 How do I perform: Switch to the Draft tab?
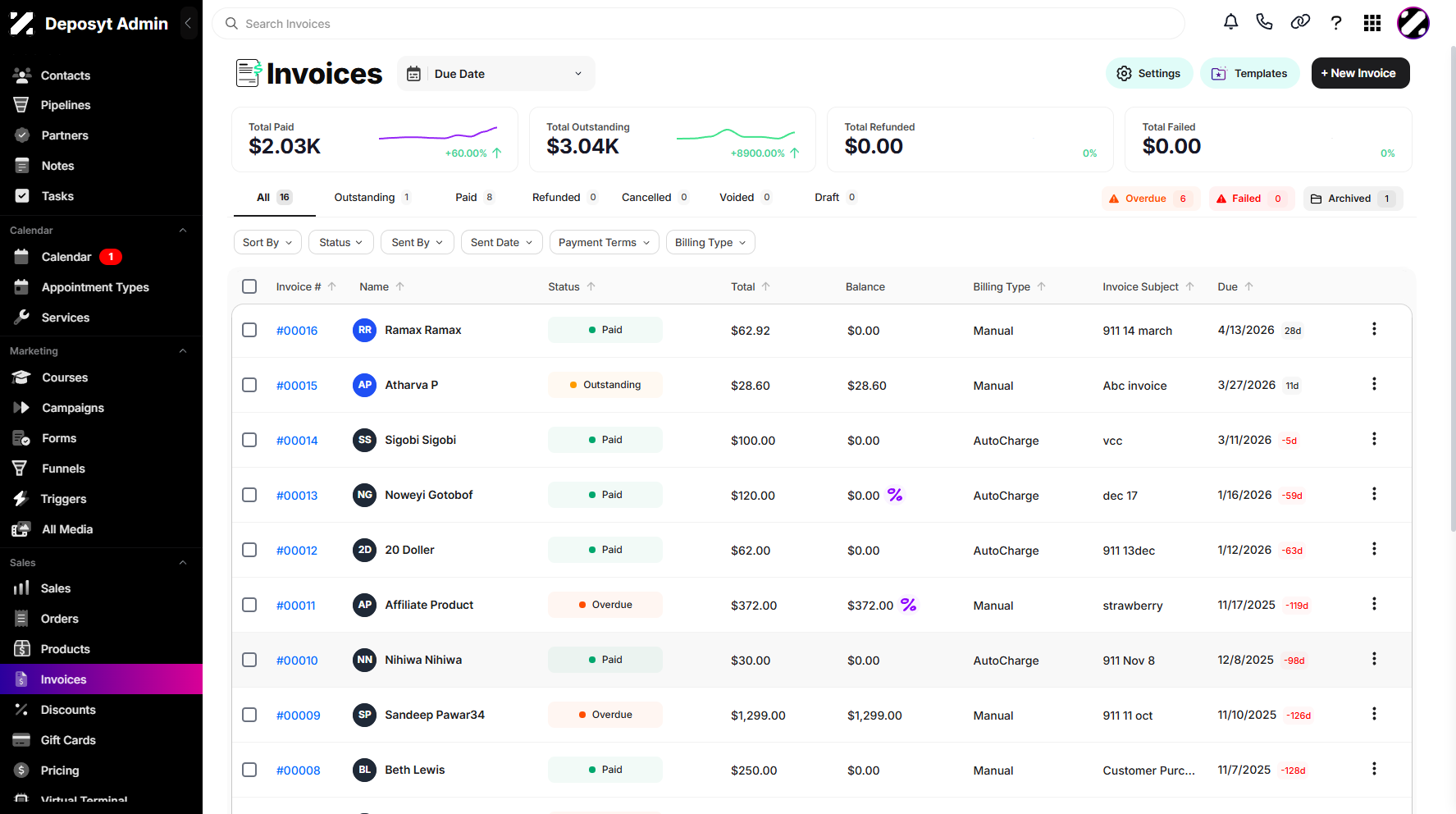[835, 197]
